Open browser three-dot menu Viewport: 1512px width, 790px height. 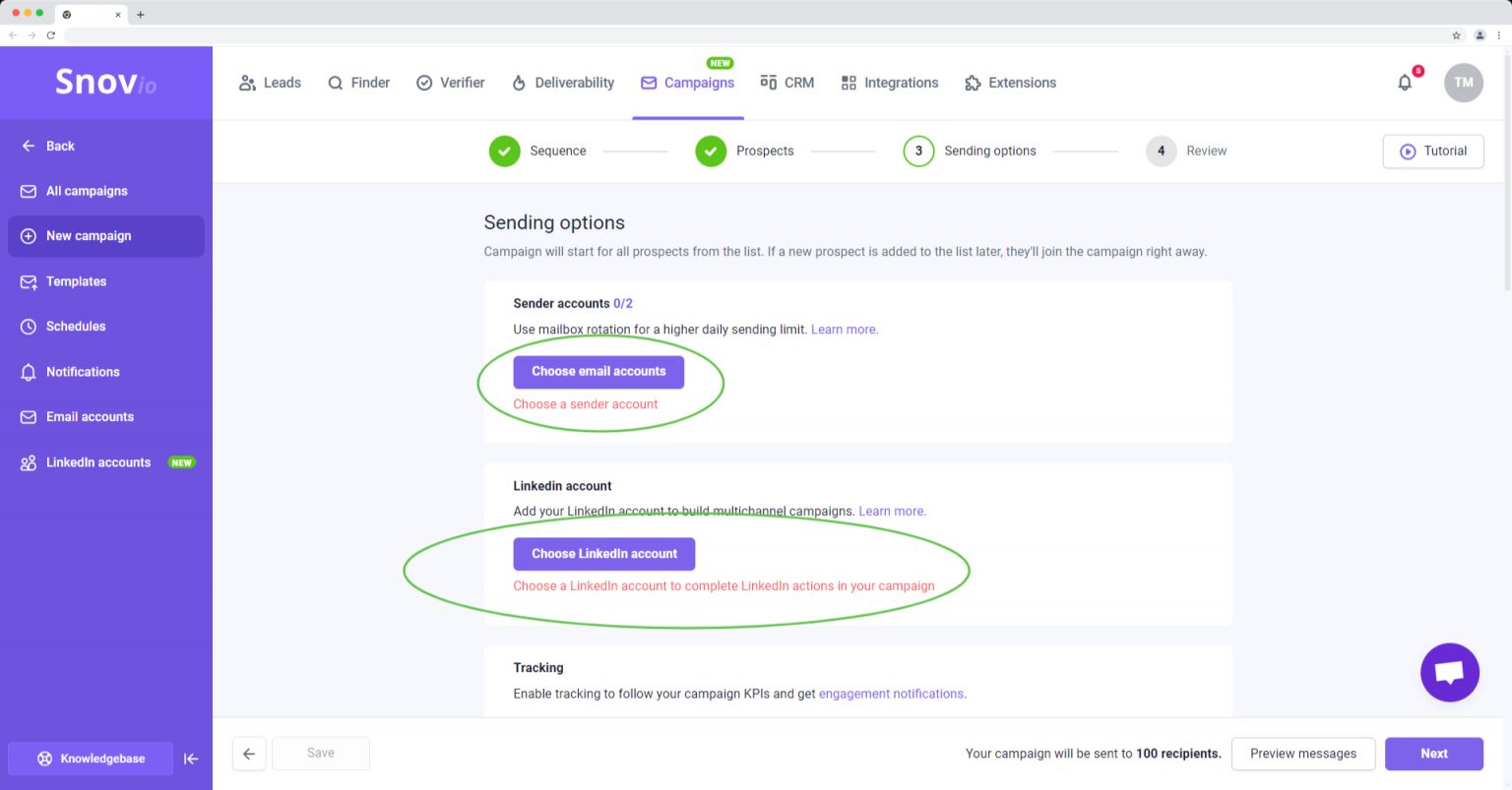(x=1499, y=35)
